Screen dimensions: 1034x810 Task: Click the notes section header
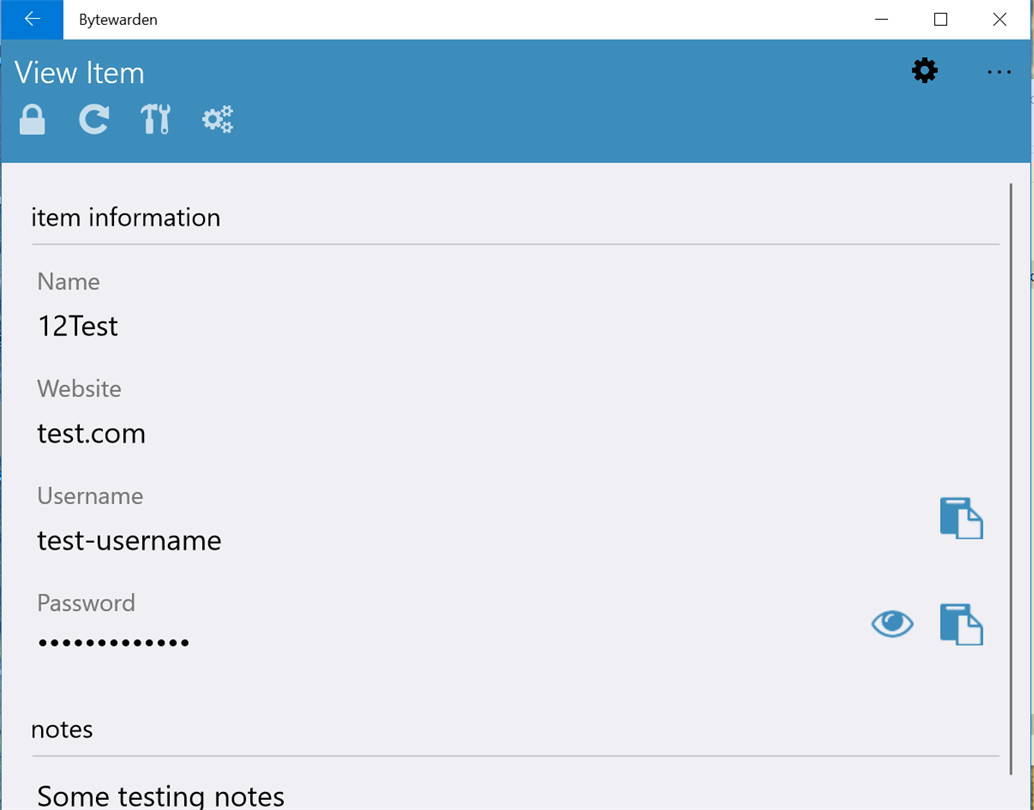pyautogui.click(x=62, y=730)
